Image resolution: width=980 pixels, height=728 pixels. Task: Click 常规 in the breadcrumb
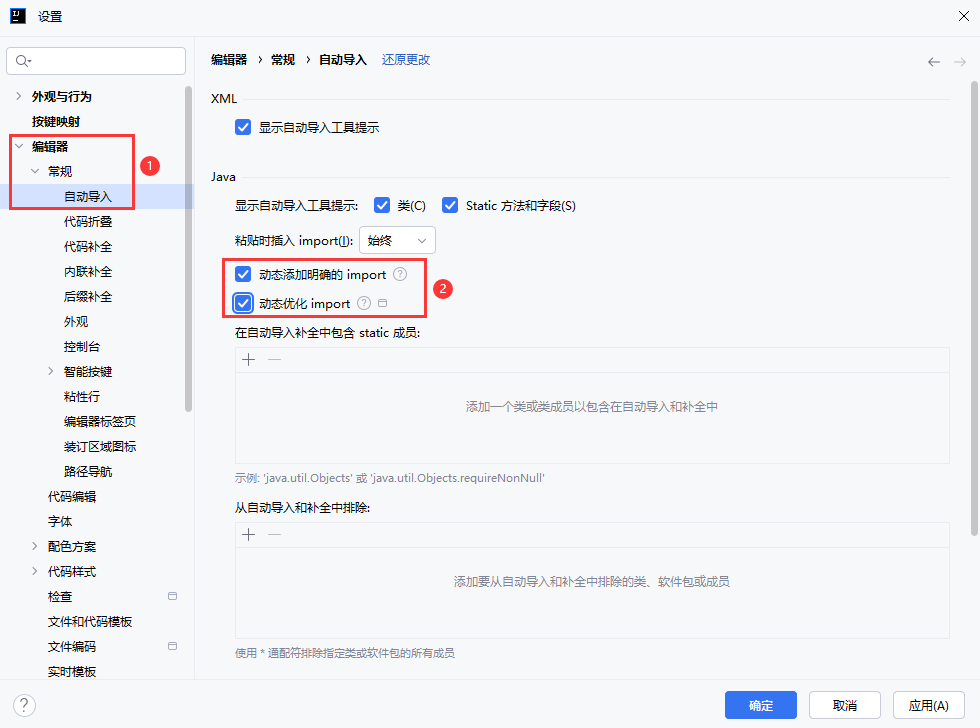[282, 60]
